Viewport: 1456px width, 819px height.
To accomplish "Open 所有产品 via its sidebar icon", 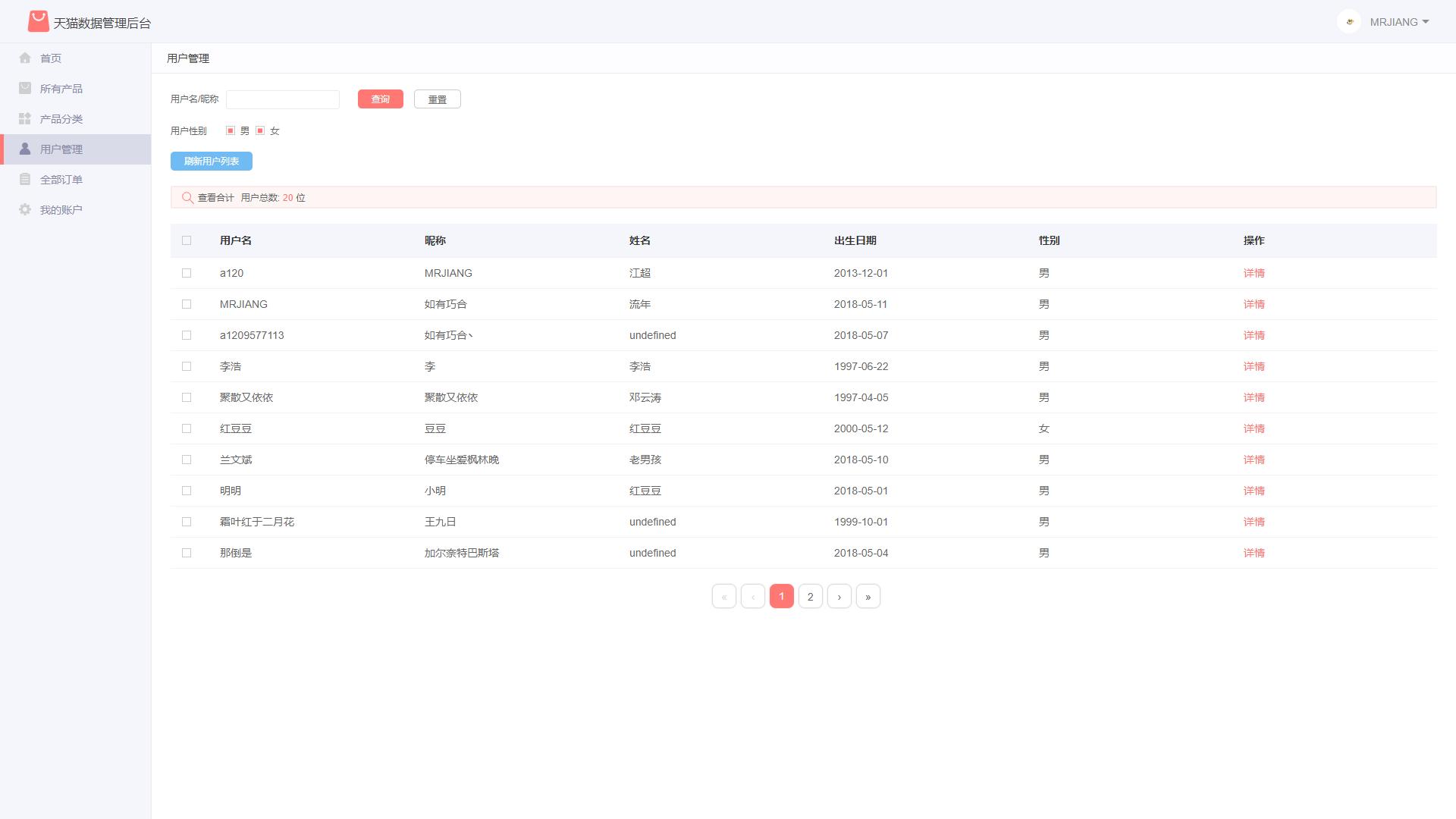I will (25, 88).
